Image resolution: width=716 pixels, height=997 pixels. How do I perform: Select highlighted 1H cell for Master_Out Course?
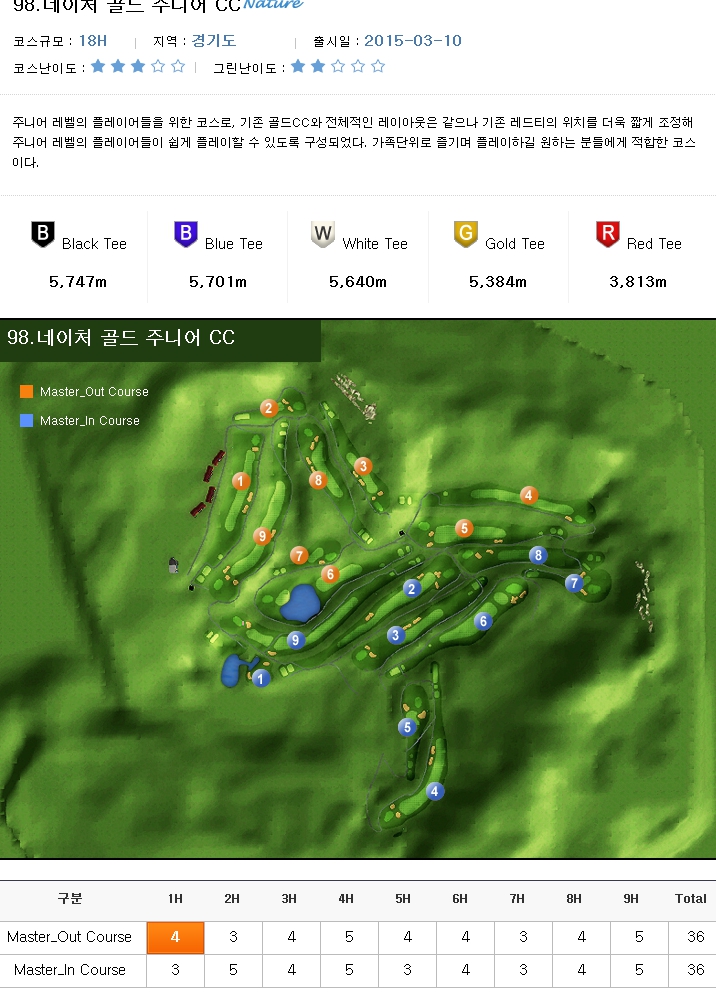click(x=175, y=937)
